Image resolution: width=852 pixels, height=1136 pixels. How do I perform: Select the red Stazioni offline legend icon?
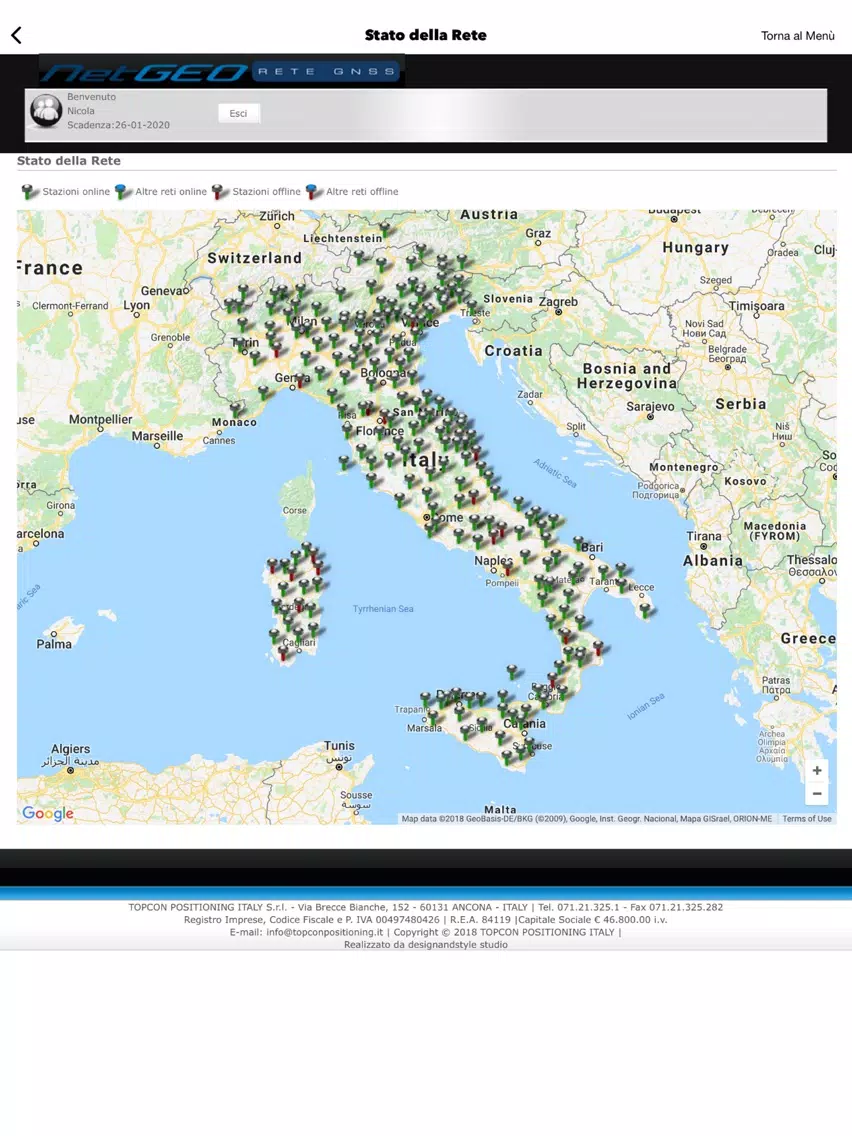(220, 191)
